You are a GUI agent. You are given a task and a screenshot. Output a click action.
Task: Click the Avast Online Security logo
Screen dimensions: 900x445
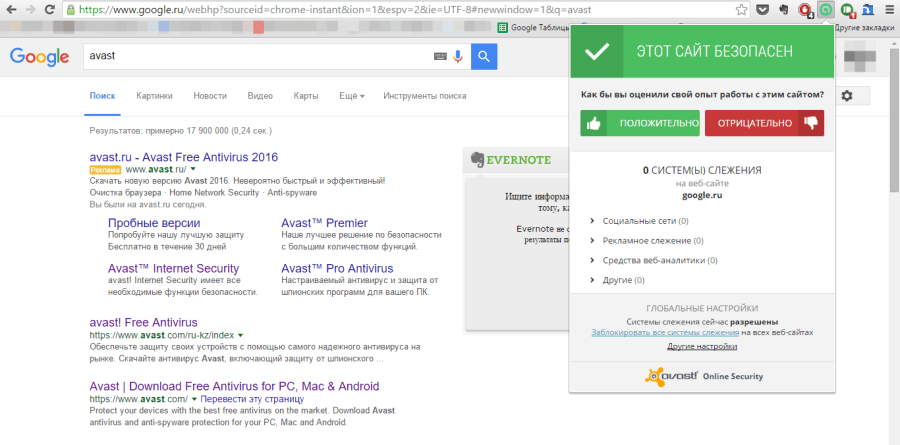pyautogui.click(x=703, y=376)
